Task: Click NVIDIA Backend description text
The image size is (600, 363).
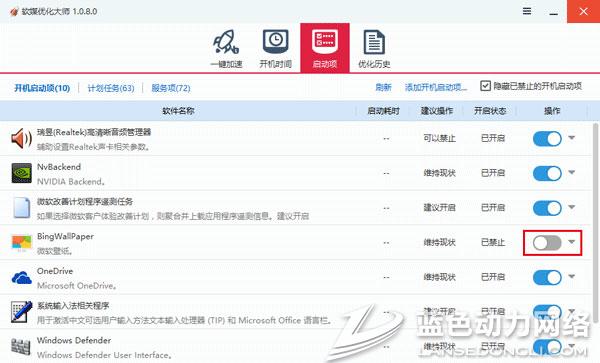Action: (x=71, y=181)
